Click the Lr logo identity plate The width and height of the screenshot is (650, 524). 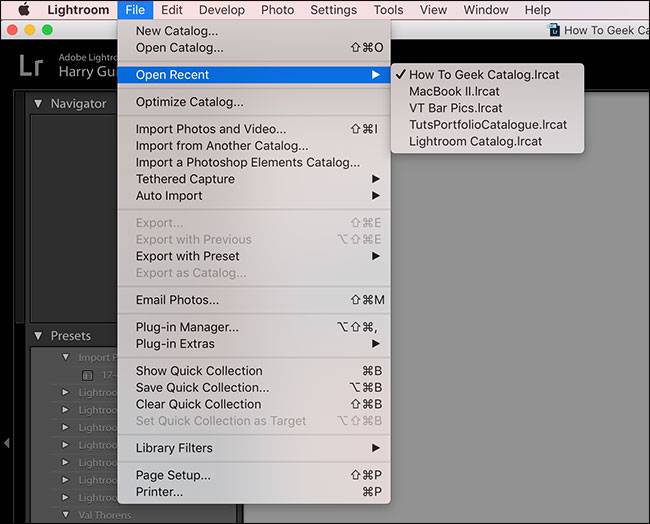tap(31, 66)
